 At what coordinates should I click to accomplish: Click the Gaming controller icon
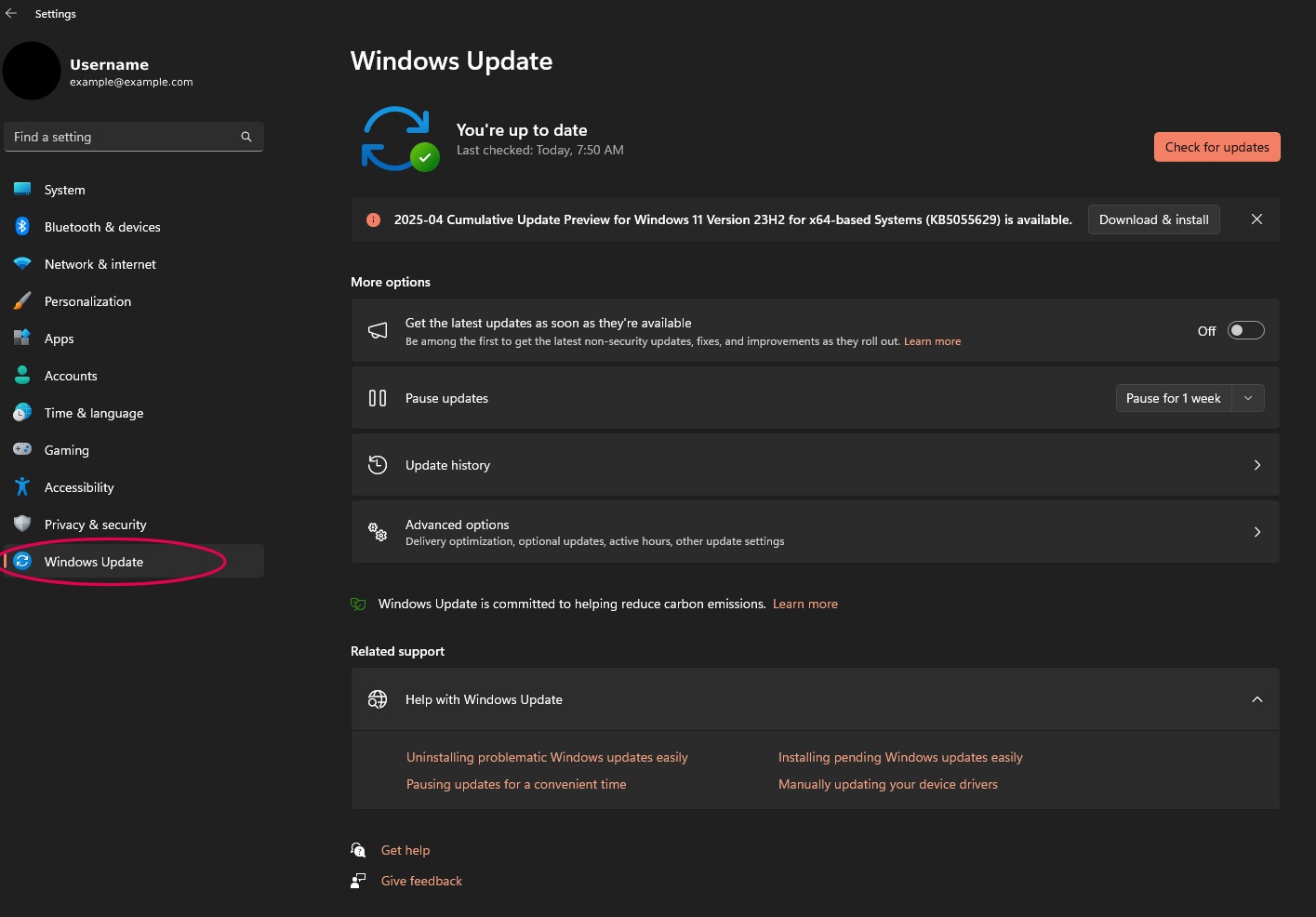tap(22, 449)
